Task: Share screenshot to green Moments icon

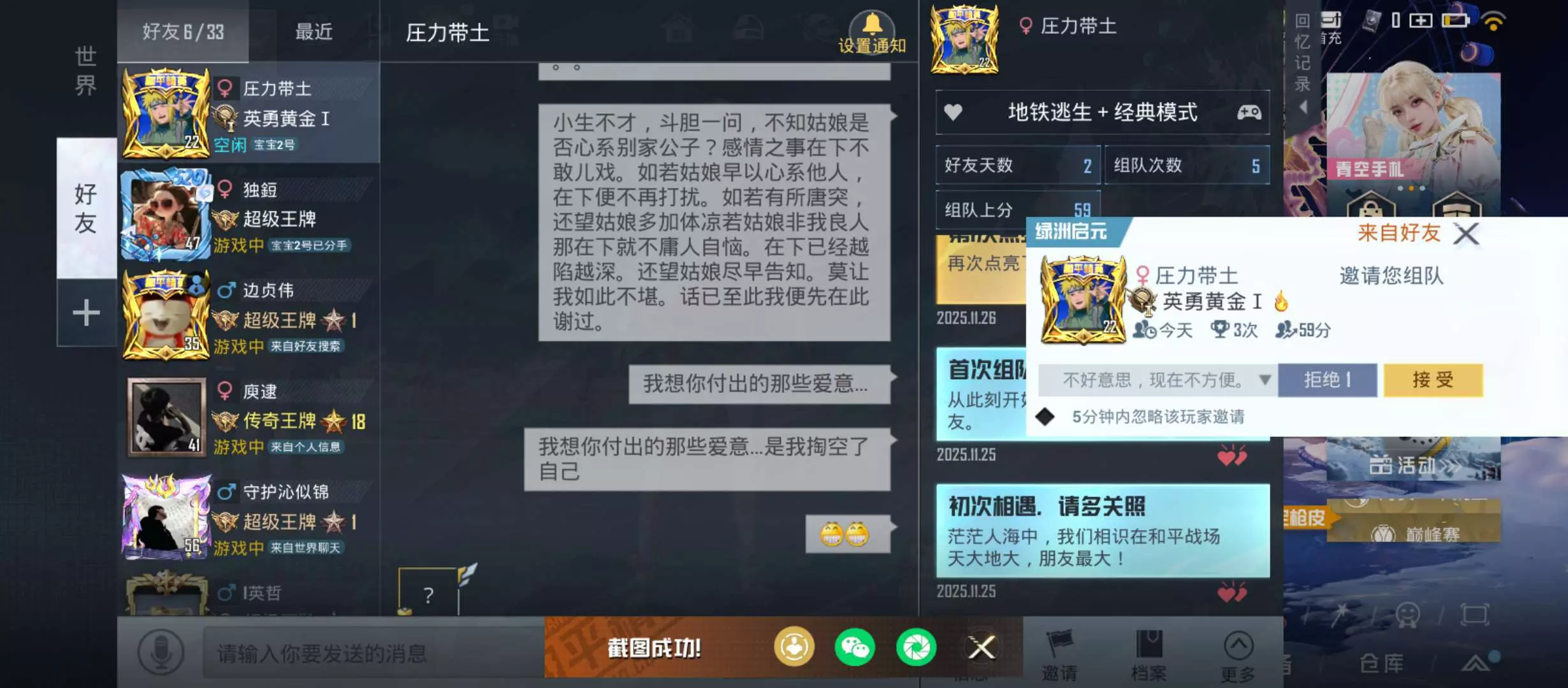Action: click(916, 648)
